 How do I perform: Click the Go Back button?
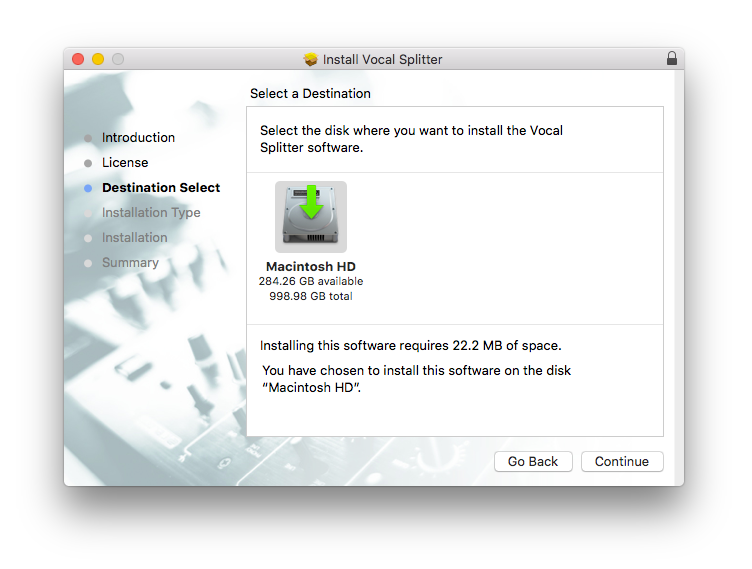(533, 461)
